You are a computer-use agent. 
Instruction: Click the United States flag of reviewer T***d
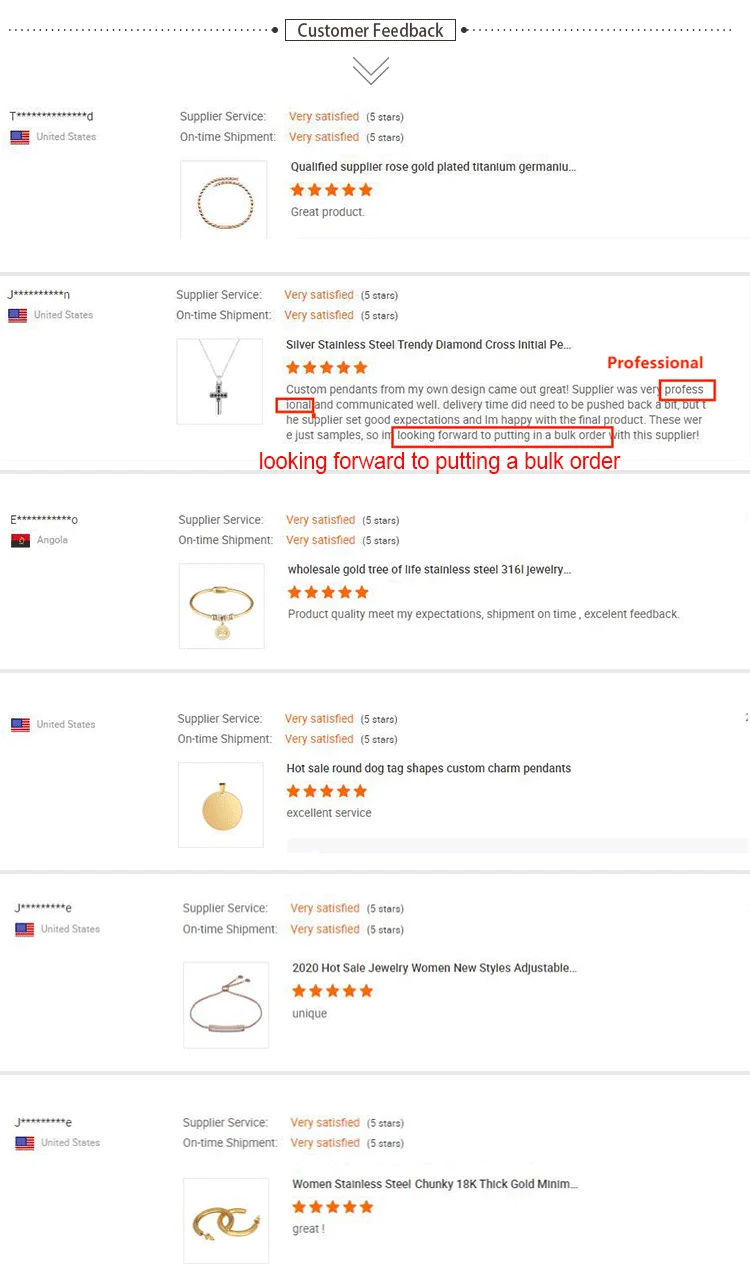click(x=20, y=137)
